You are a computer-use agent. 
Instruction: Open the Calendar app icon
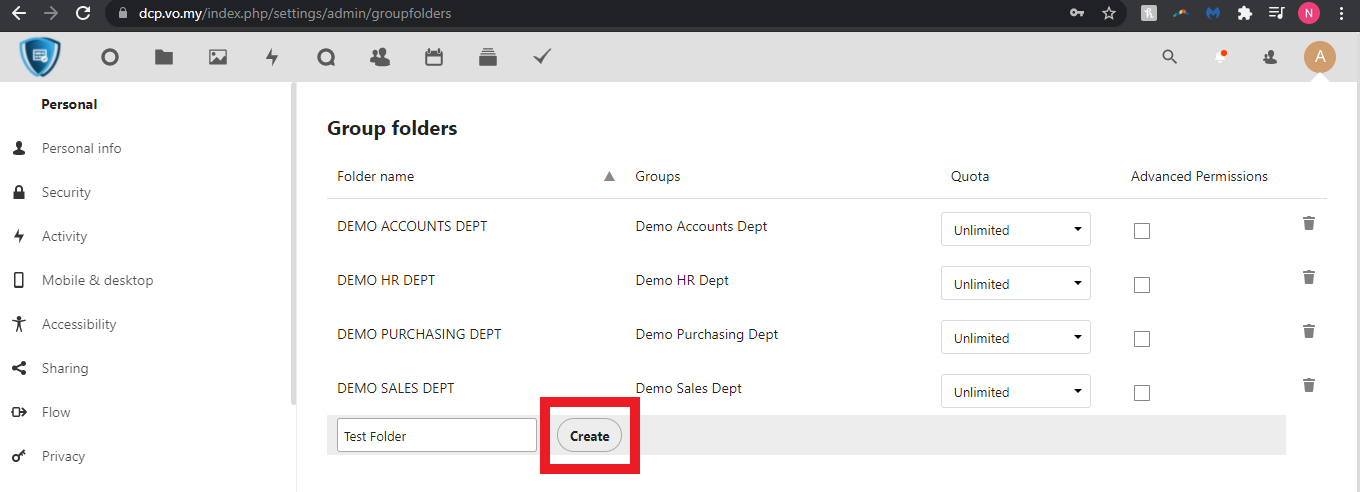click(x=434, y=57)
